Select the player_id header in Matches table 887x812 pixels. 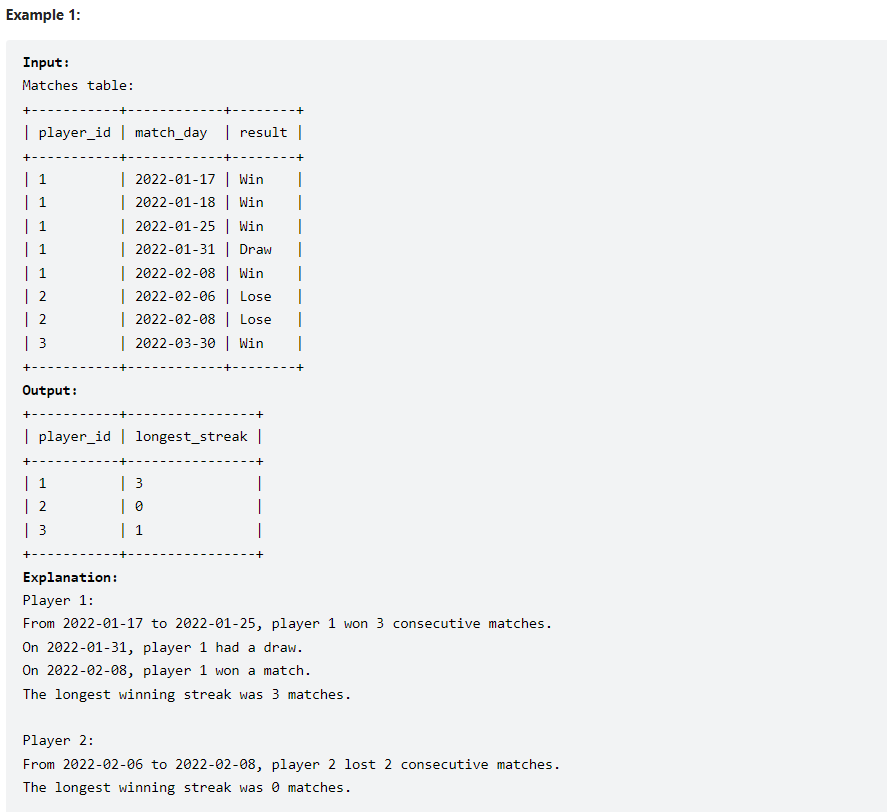[x=75, y=133]
